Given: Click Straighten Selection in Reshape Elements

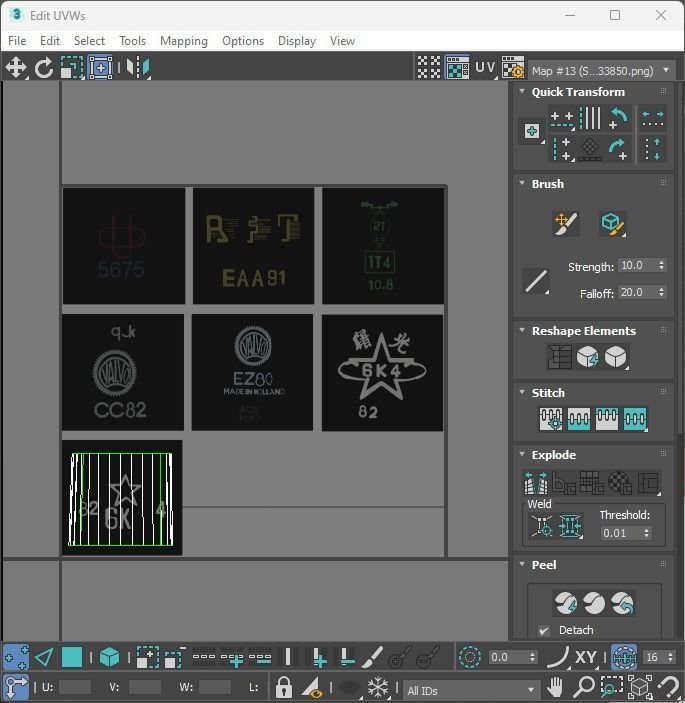Looking at the screenshot, I should pos(559,357).
